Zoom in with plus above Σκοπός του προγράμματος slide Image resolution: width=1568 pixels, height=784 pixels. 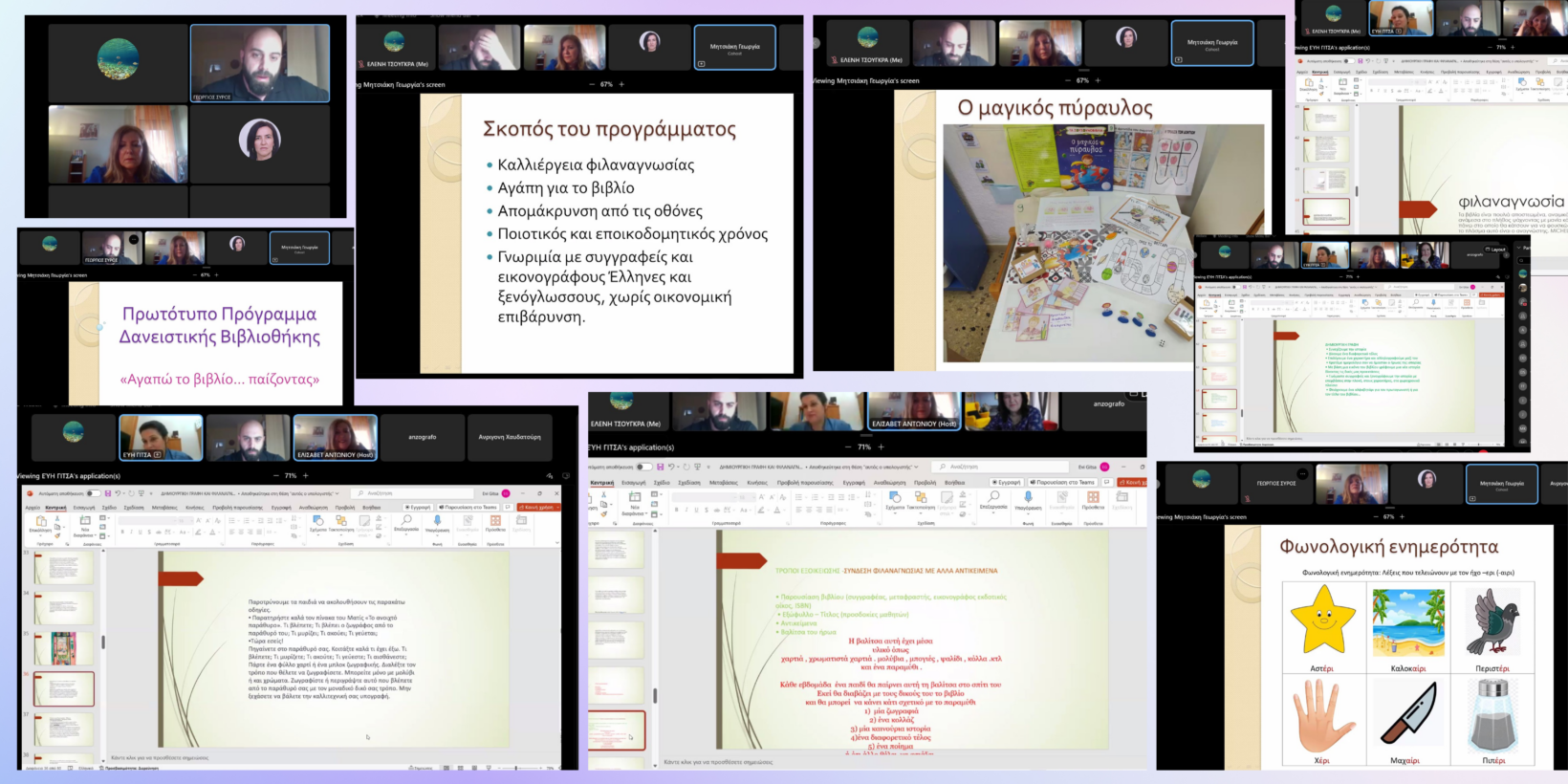[x=621, y=84]
